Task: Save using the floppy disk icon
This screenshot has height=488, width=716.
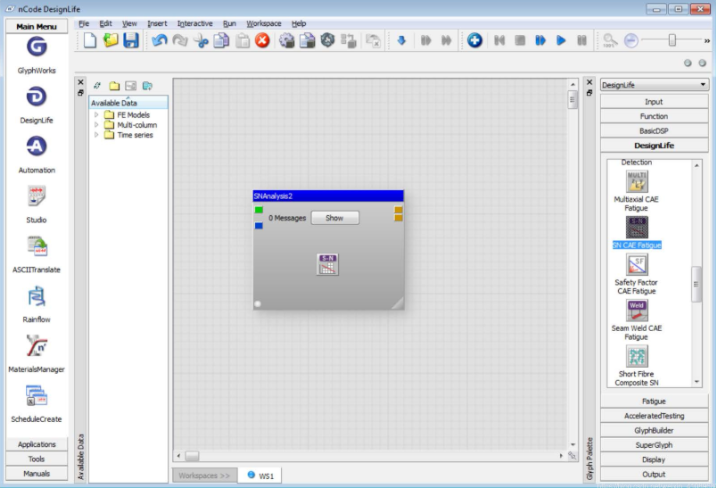Action: click(131, 41)
